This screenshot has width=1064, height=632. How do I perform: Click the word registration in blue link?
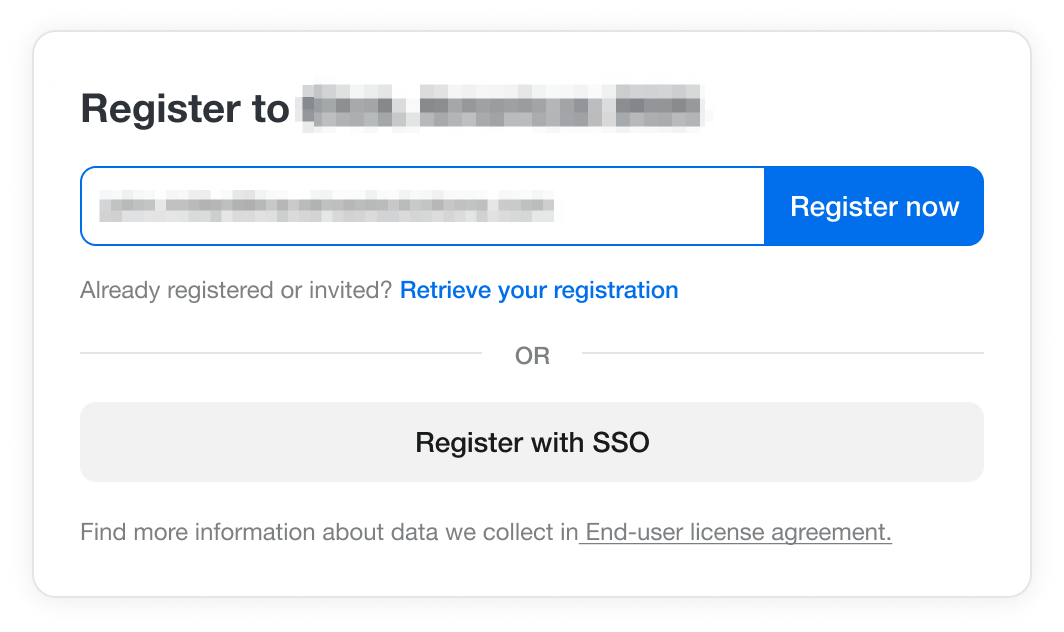616,291
